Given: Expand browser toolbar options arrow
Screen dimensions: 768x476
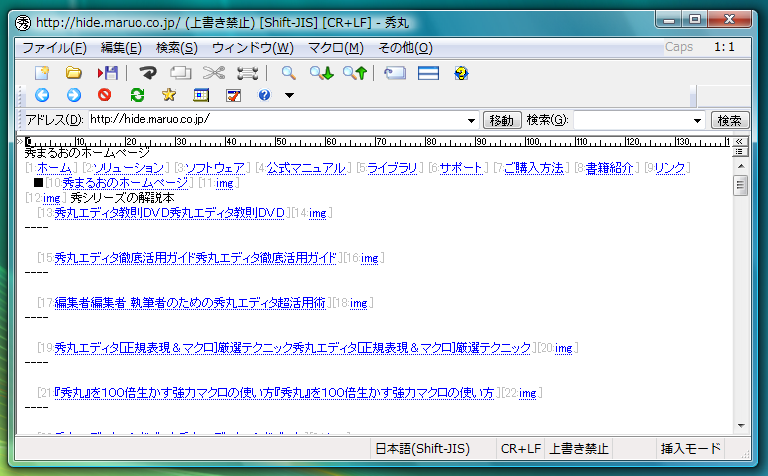Looking at the screenshot, I should coord(289,95).
